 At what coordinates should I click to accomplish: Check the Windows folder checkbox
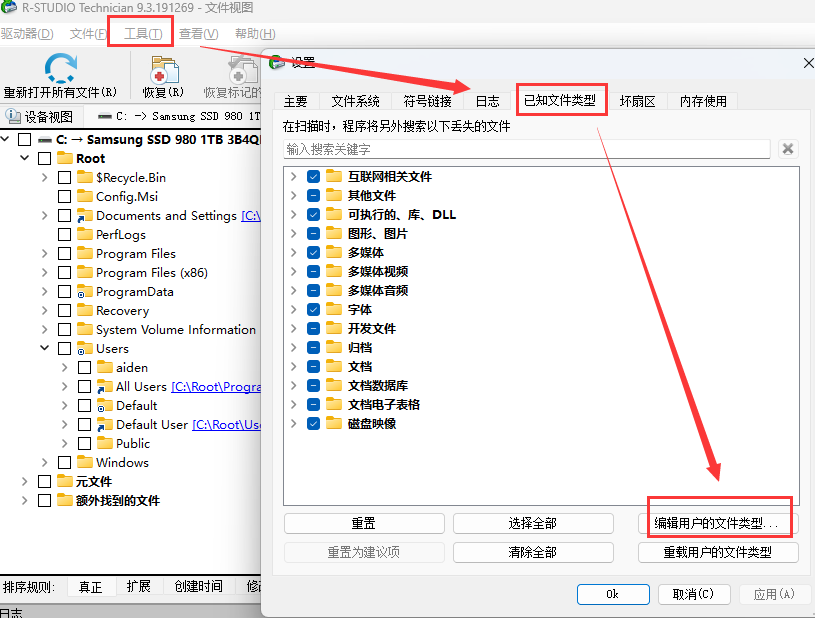(65, 463)
